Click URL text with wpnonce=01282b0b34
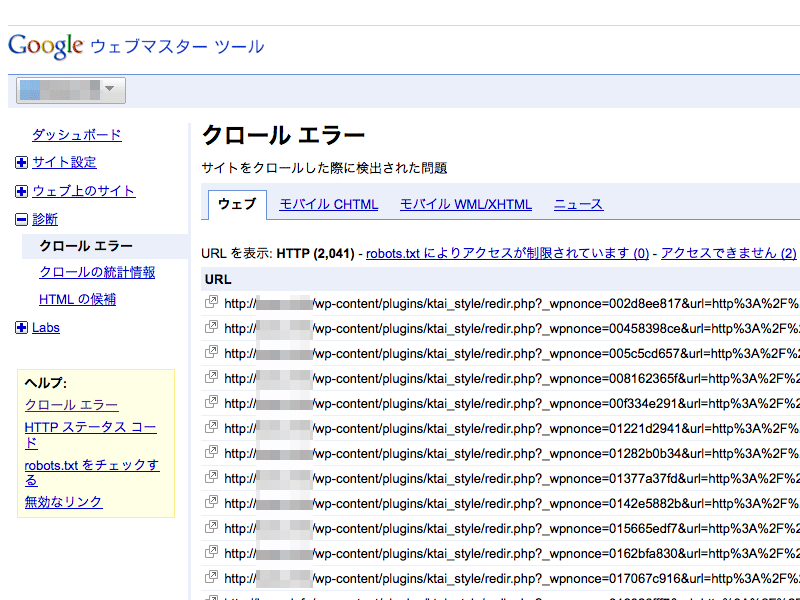This screenshot has width=800, height=600. pyautogui.click(x=512, y=454)
